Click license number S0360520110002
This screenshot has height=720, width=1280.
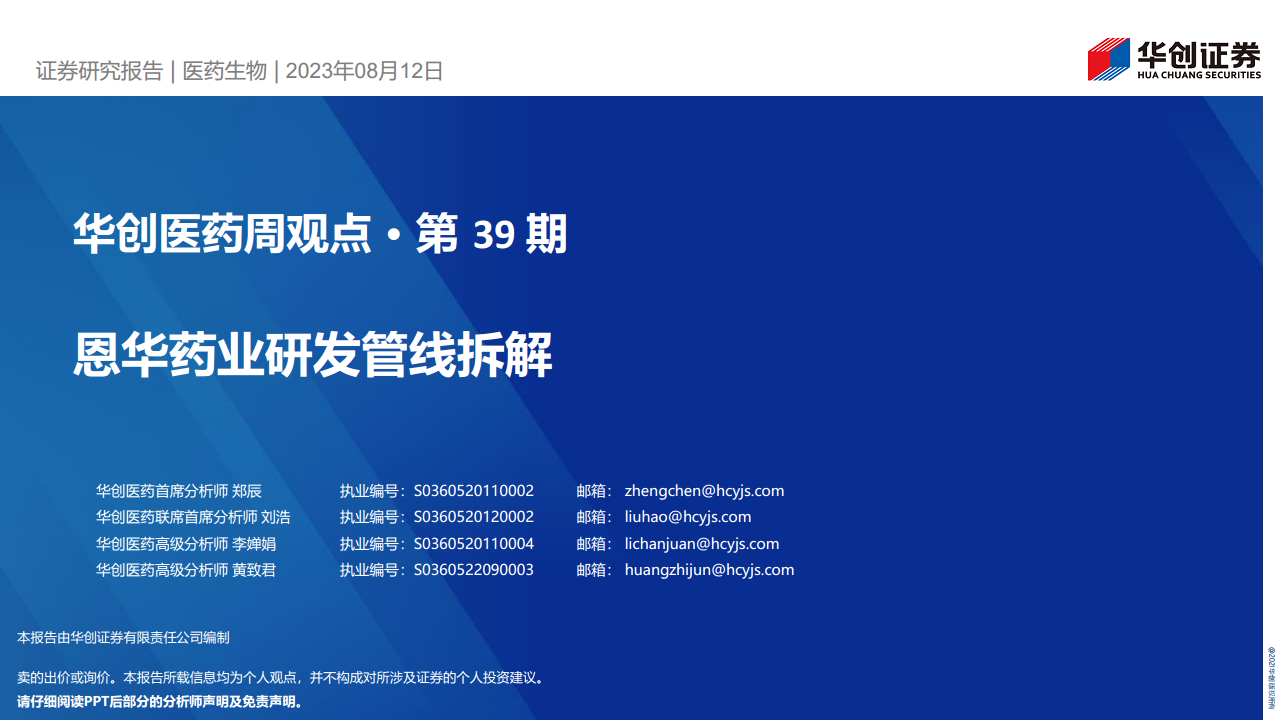click(x=474, y=491)
